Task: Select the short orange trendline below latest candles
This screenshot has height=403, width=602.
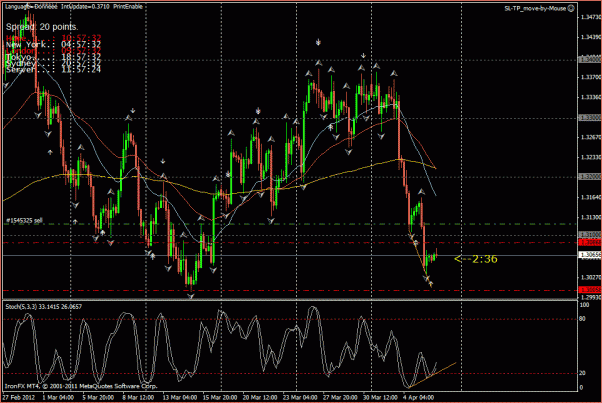Action: click(420, 261)
